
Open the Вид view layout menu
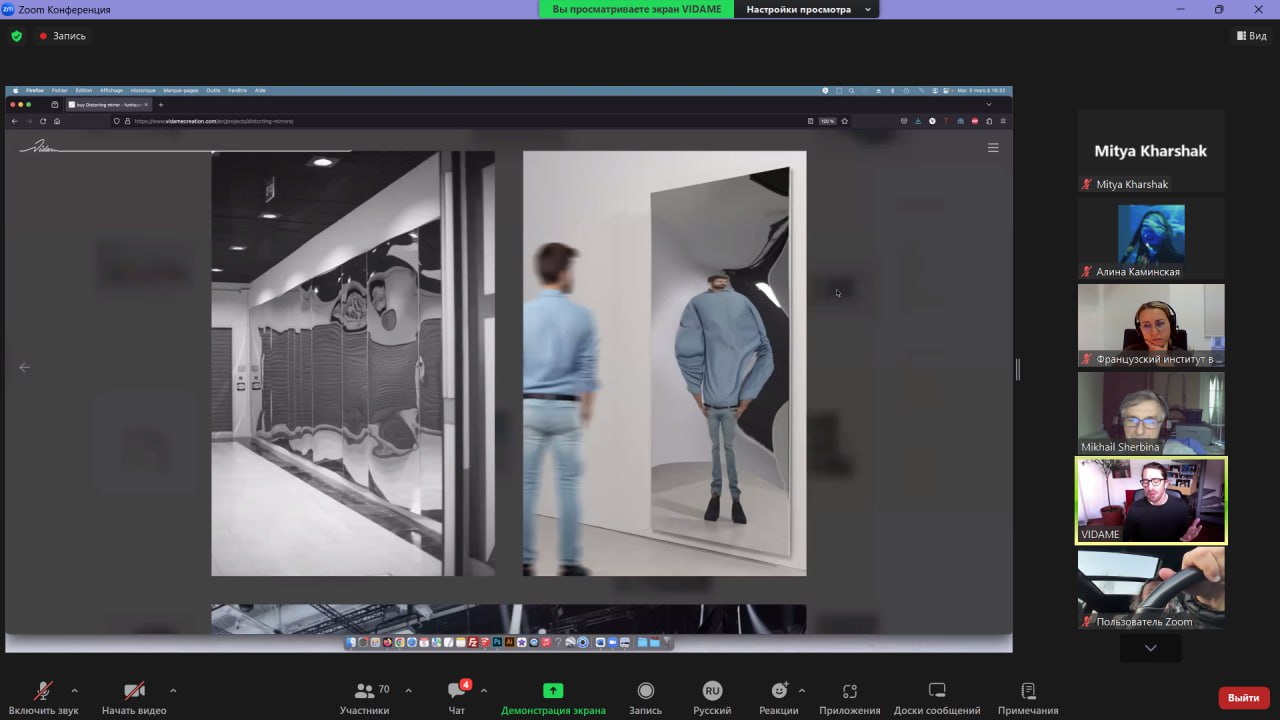pyautogui.click(x=1251, y=36)
